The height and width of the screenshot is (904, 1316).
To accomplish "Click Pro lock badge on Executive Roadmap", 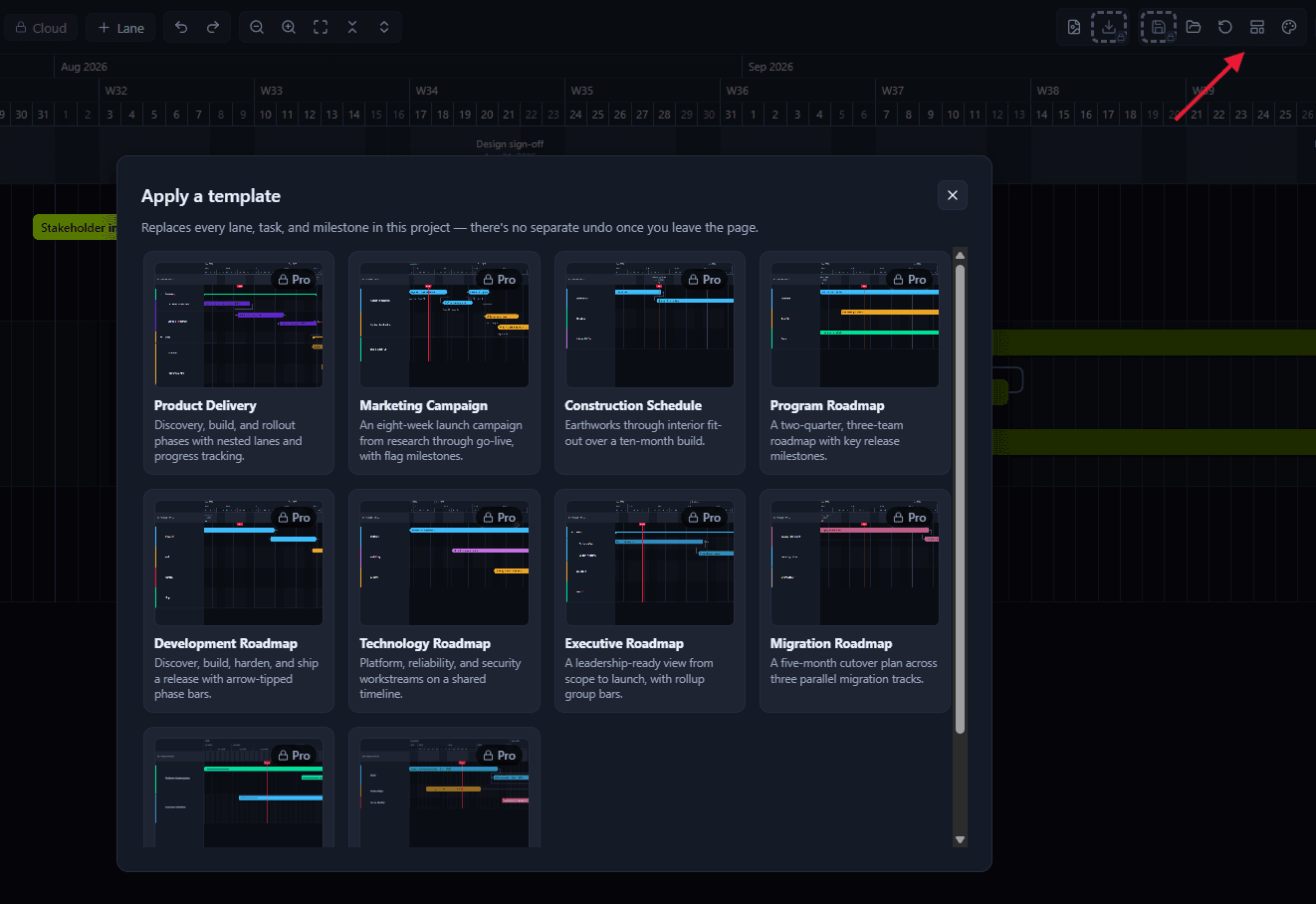I will coord(705,518).
